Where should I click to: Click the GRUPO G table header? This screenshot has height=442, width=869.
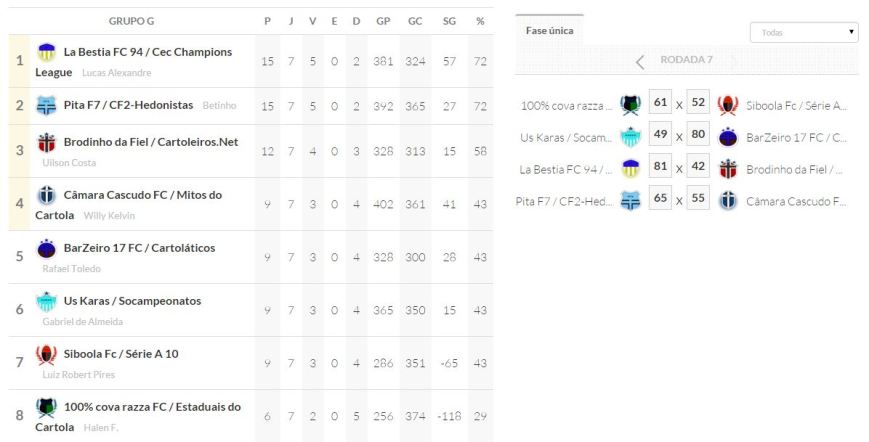(131, 21)
